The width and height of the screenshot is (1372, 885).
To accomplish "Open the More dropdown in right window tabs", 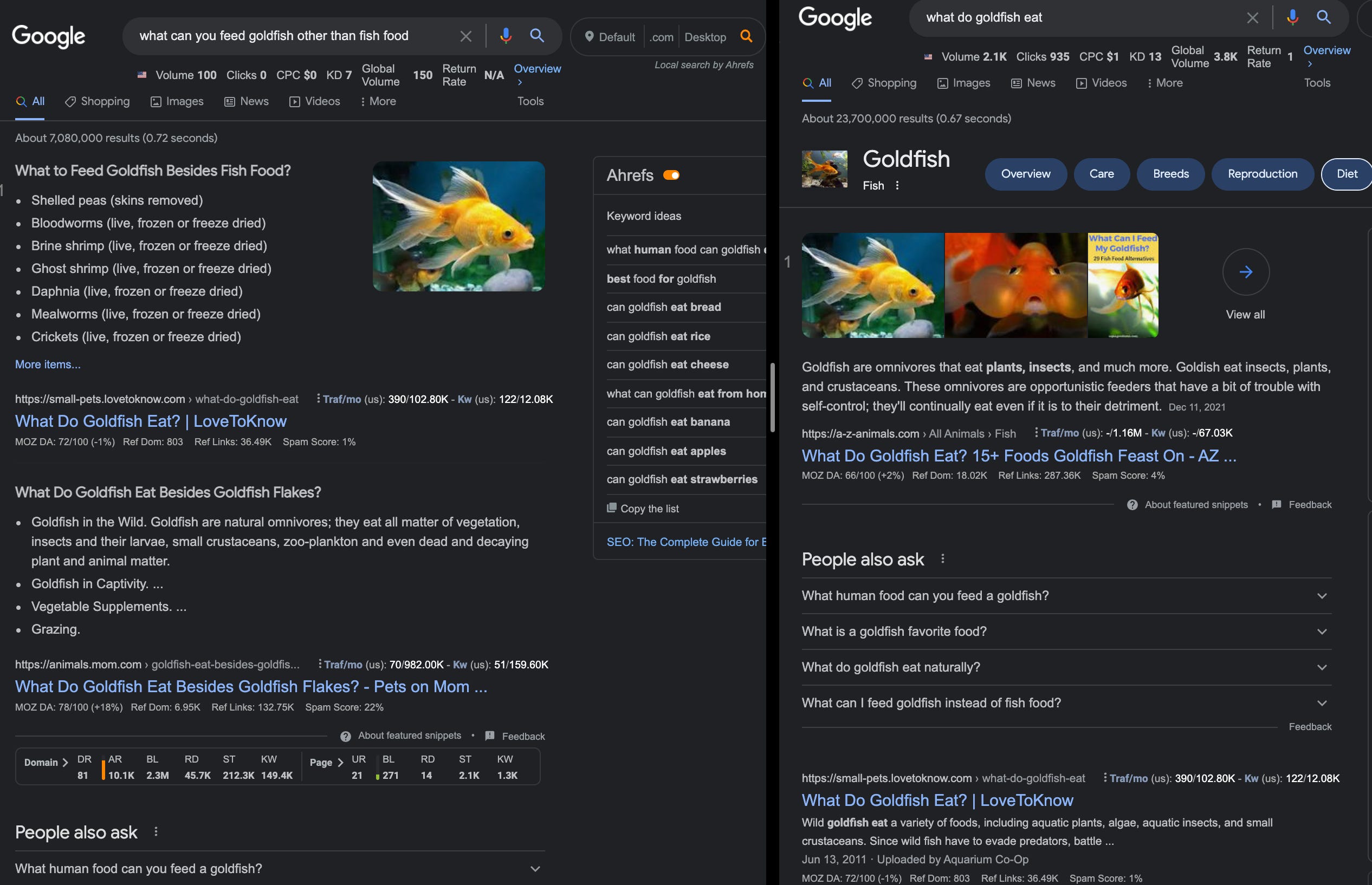I will 1164,83.
